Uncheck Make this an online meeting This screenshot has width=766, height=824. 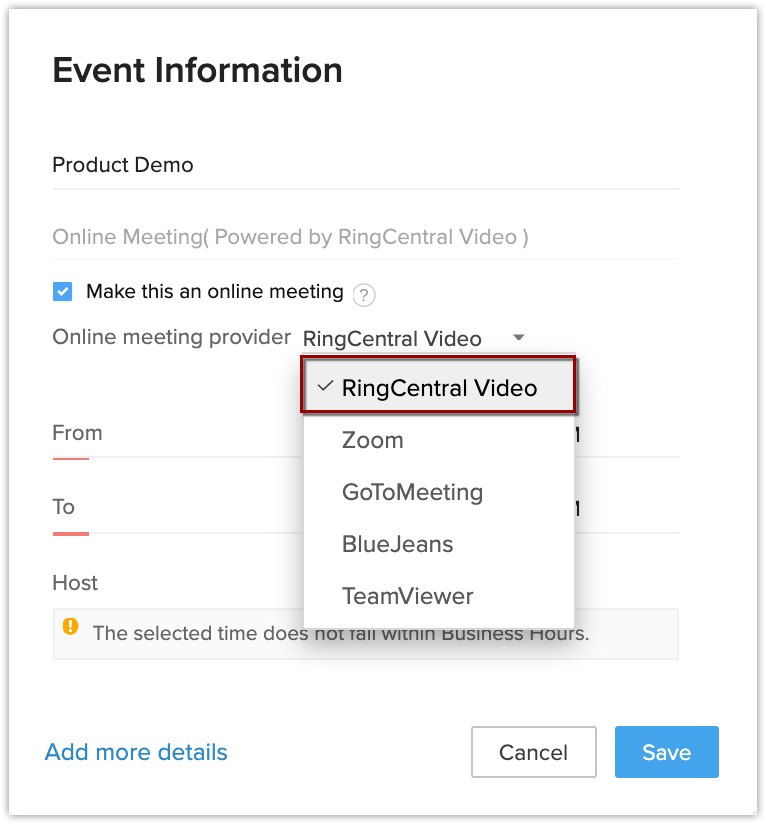tap(63, 292)
